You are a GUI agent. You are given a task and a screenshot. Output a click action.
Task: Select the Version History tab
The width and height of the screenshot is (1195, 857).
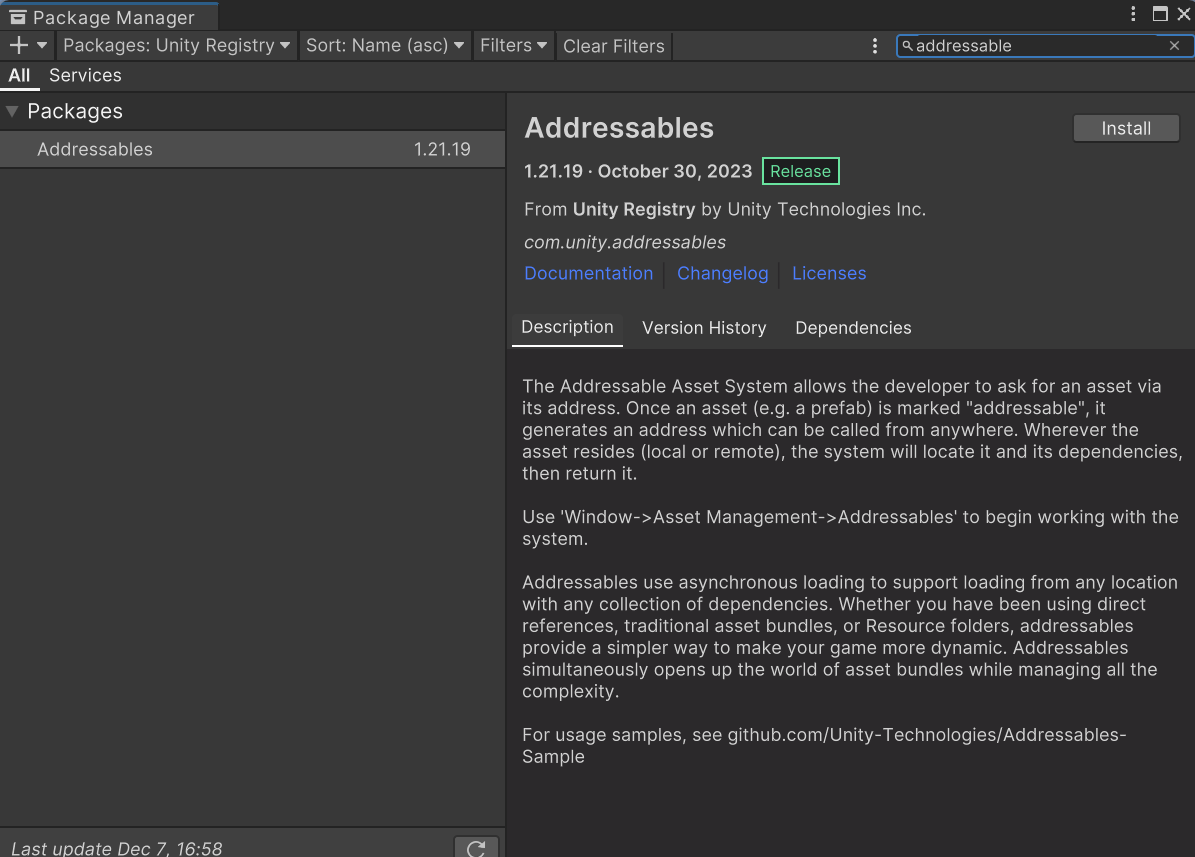(x=704, y=328)
